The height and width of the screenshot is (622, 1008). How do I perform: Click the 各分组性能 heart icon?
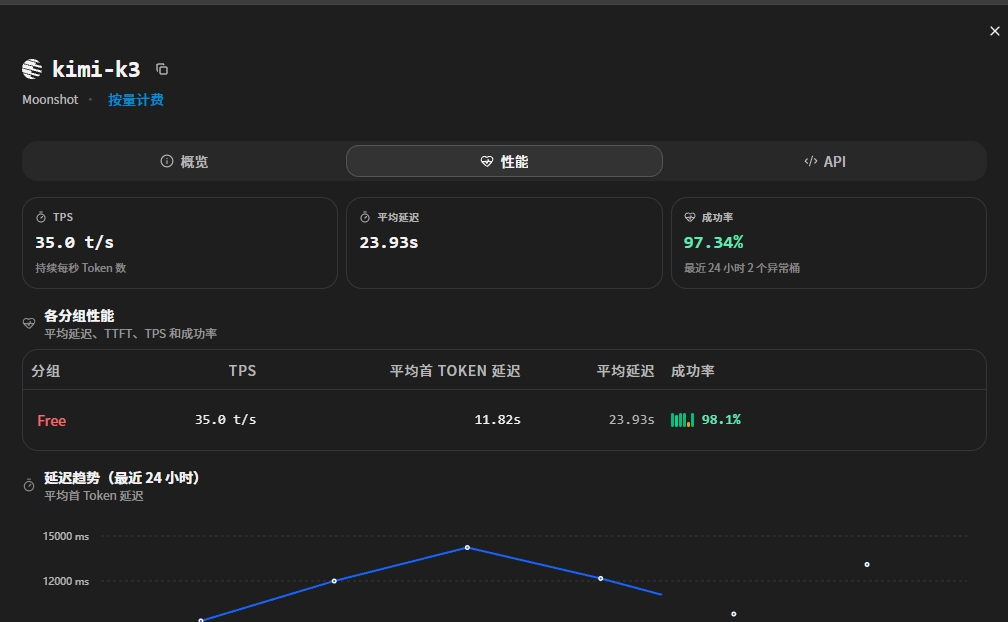click(29, 323)
